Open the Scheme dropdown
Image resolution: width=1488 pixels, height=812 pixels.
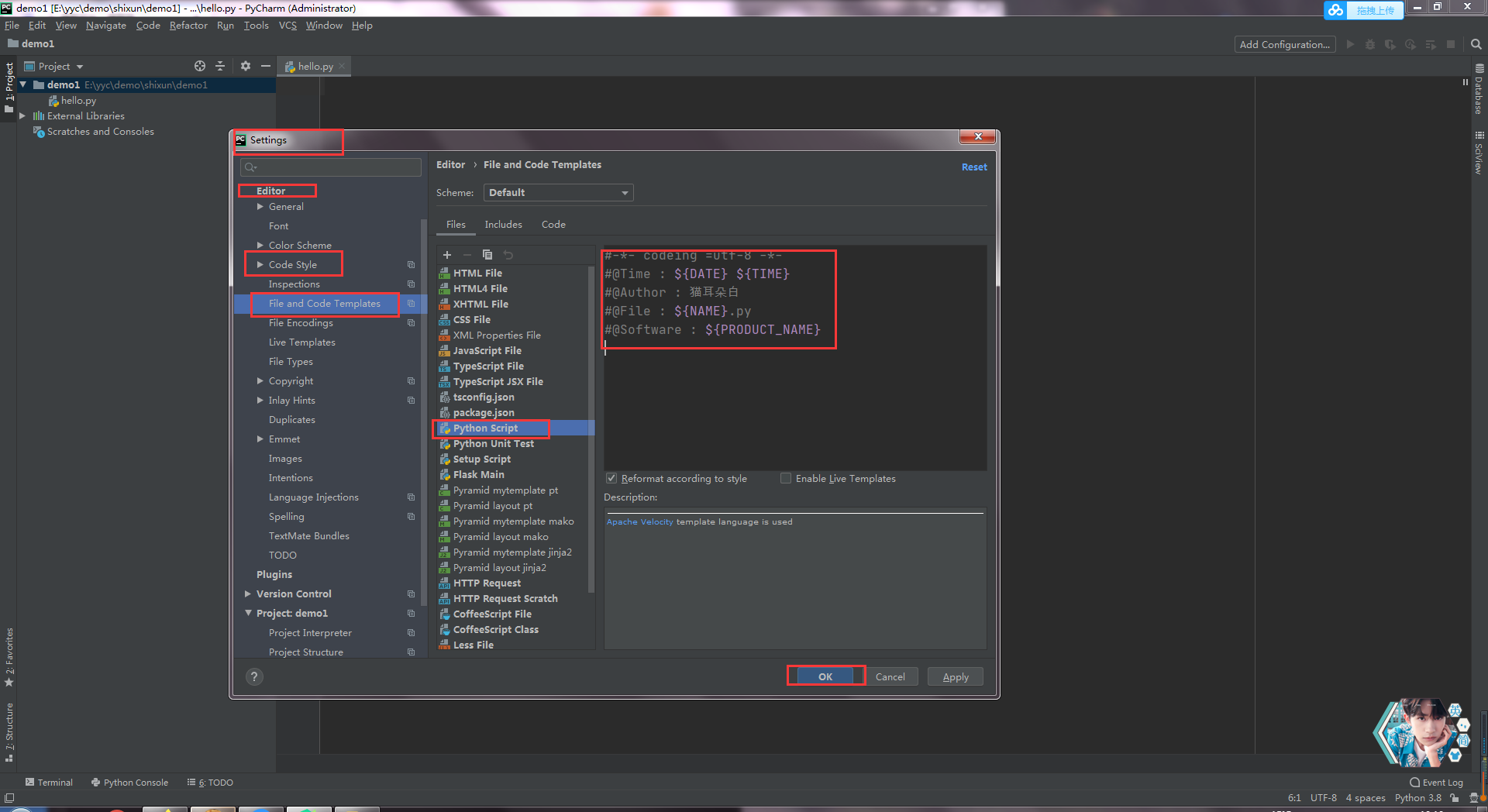click(558, 193)
